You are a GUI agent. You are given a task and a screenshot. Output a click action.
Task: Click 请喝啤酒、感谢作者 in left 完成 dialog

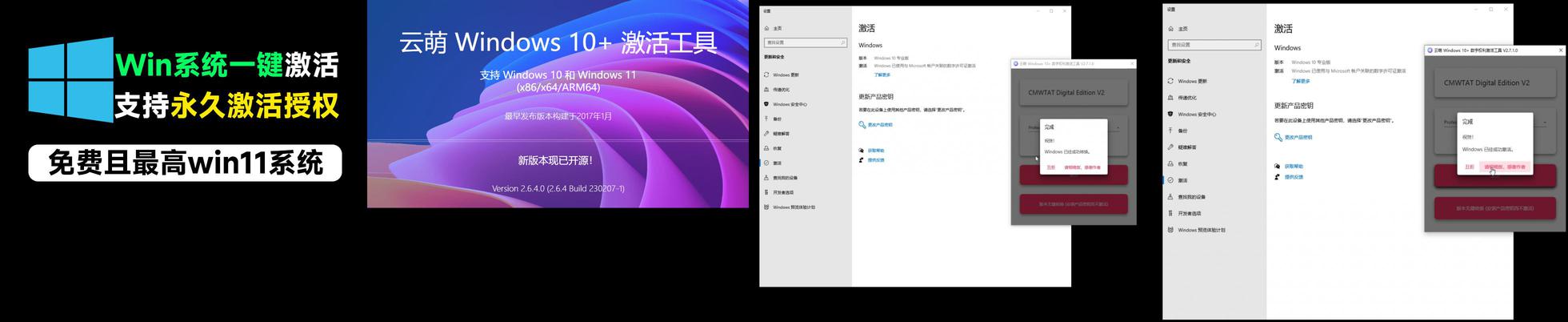coord(1082,167)
